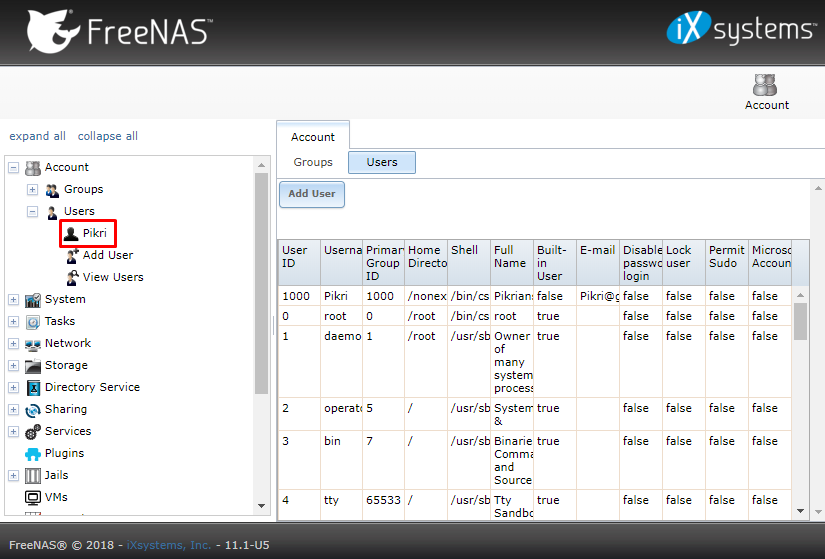
Task: Click the expand all link
Action: tap(37, 136)
